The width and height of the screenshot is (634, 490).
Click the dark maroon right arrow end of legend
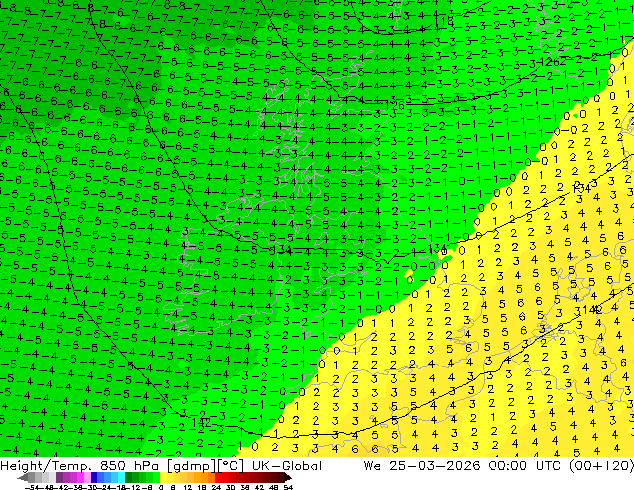288,478
